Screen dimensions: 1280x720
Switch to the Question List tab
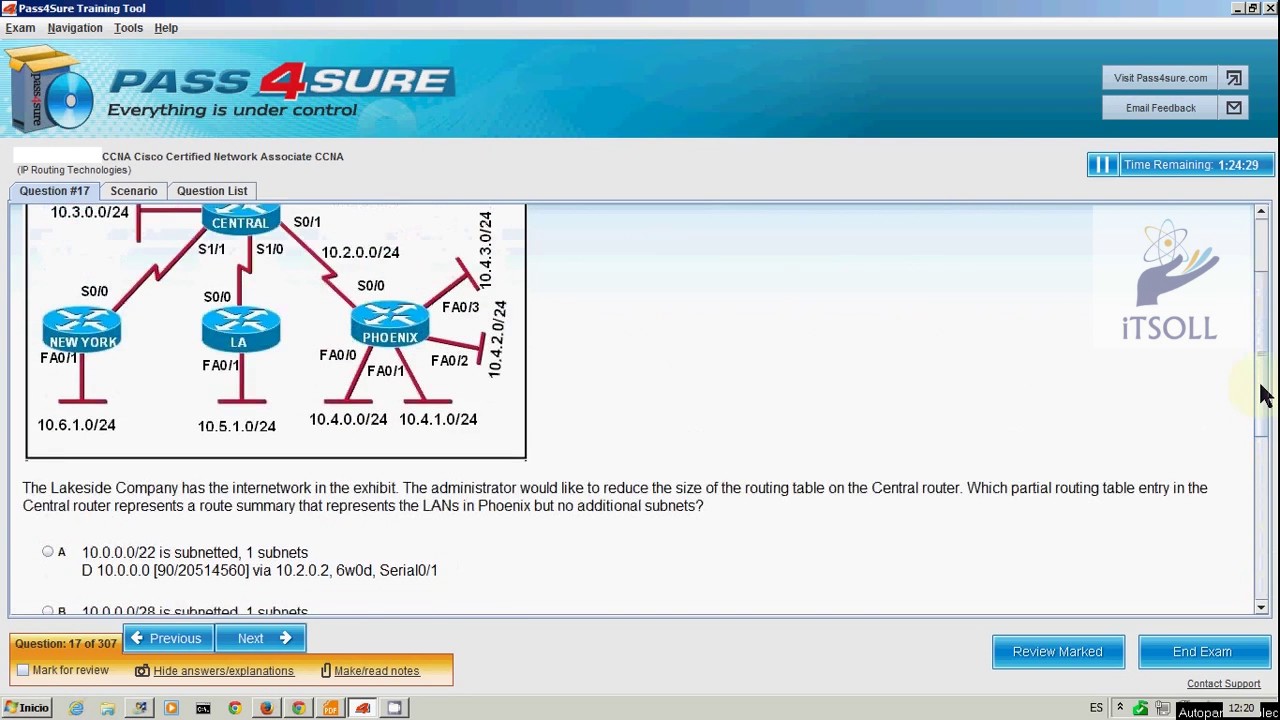click(212, 191)
